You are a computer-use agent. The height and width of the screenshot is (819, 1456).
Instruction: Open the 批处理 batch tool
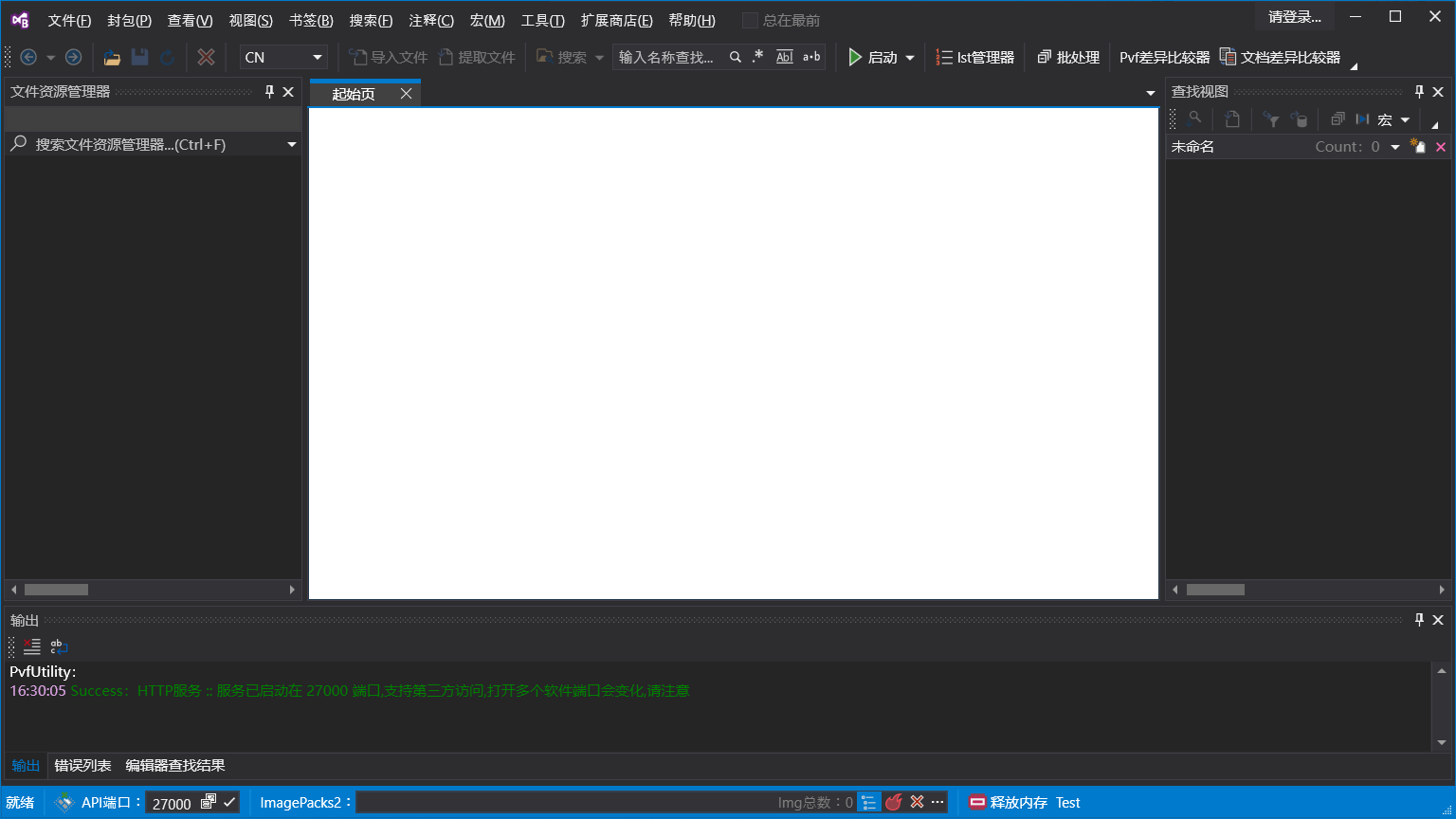pos(1068,57)
